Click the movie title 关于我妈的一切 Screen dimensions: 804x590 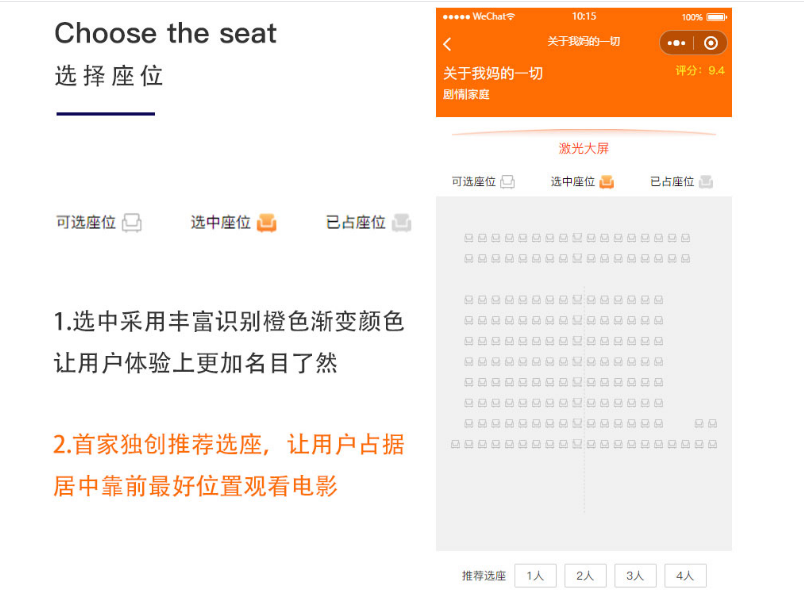(493, 74)
